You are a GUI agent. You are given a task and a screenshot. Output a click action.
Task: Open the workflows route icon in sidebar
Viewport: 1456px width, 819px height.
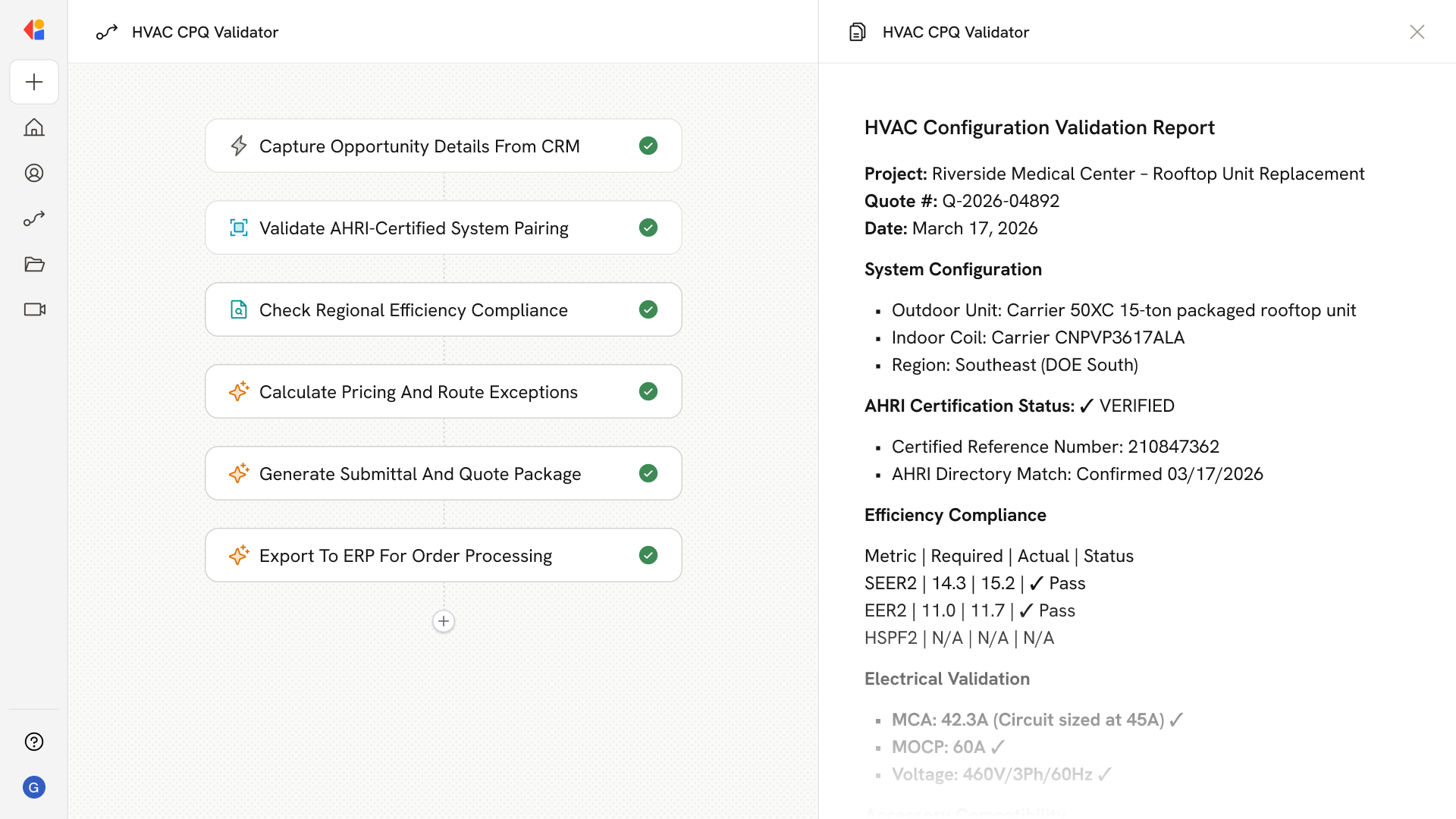[x=34, y=218]
